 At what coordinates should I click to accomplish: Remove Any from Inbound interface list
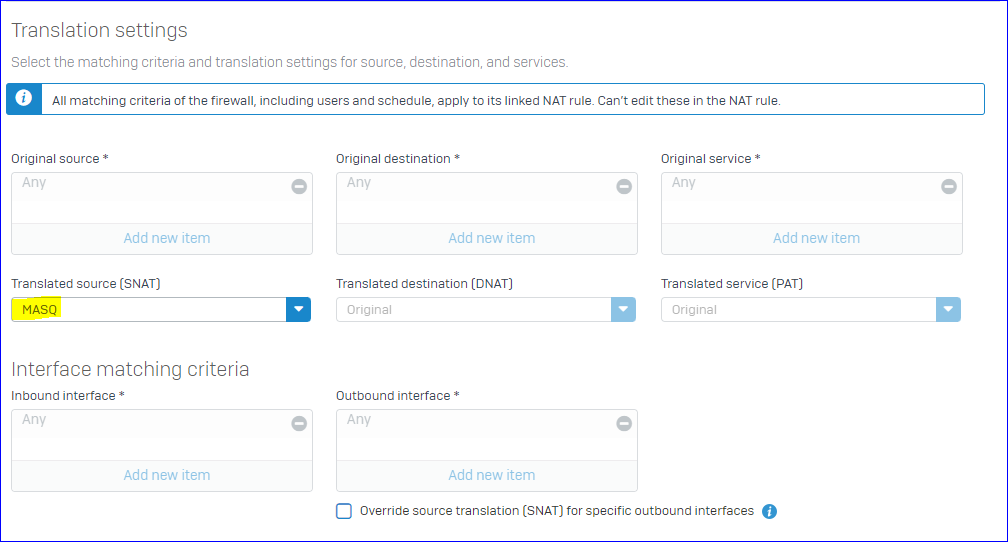(299, 423)
